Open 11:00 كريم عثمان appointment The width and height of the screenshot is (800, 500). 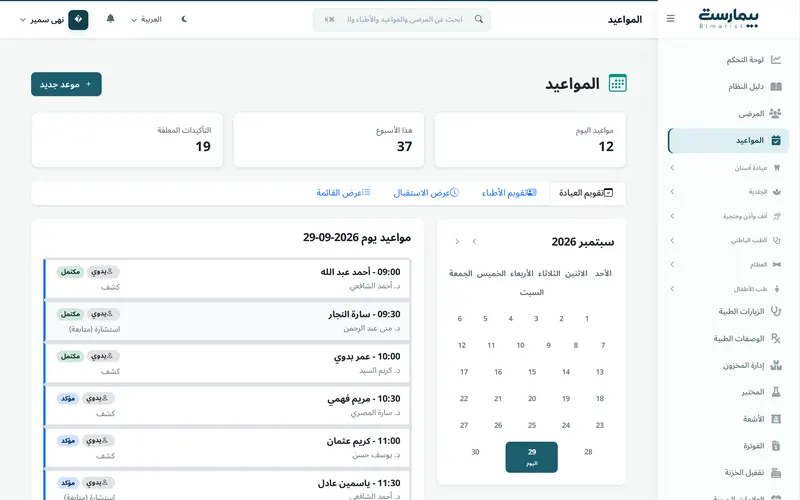(228, 448)
